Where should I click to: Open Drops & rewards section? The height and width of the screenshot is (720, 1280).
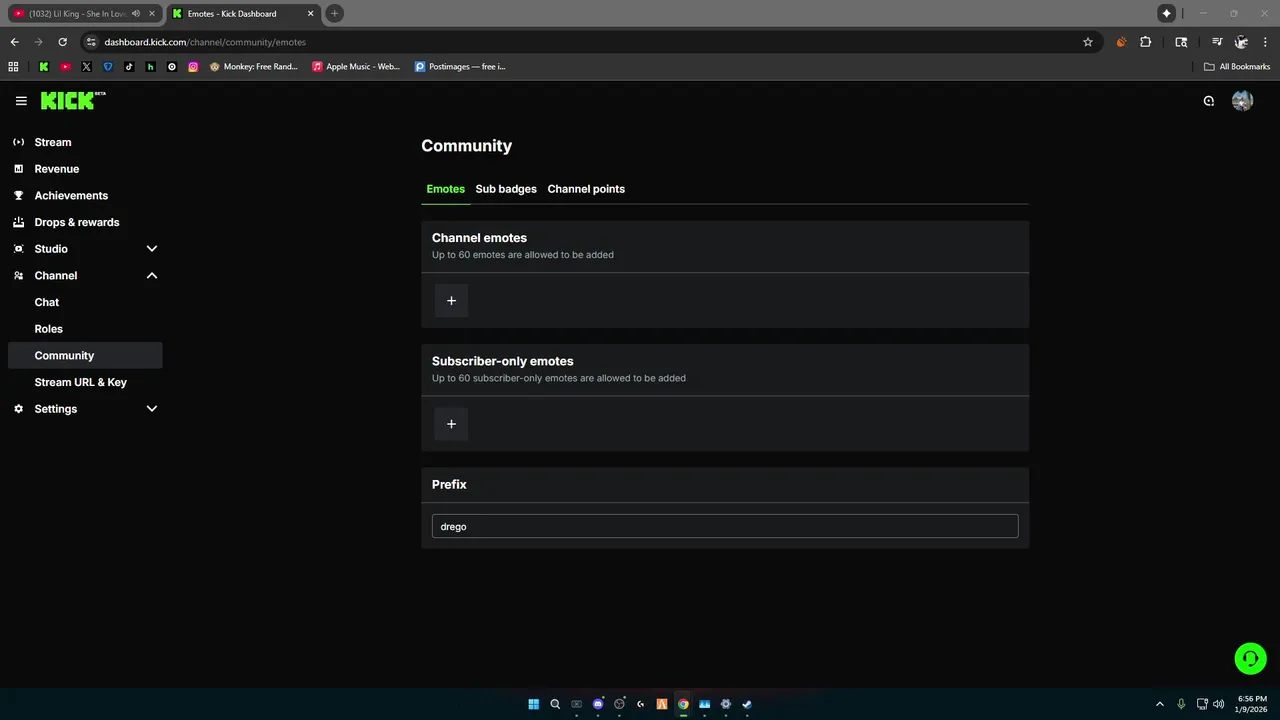point(76,222)
